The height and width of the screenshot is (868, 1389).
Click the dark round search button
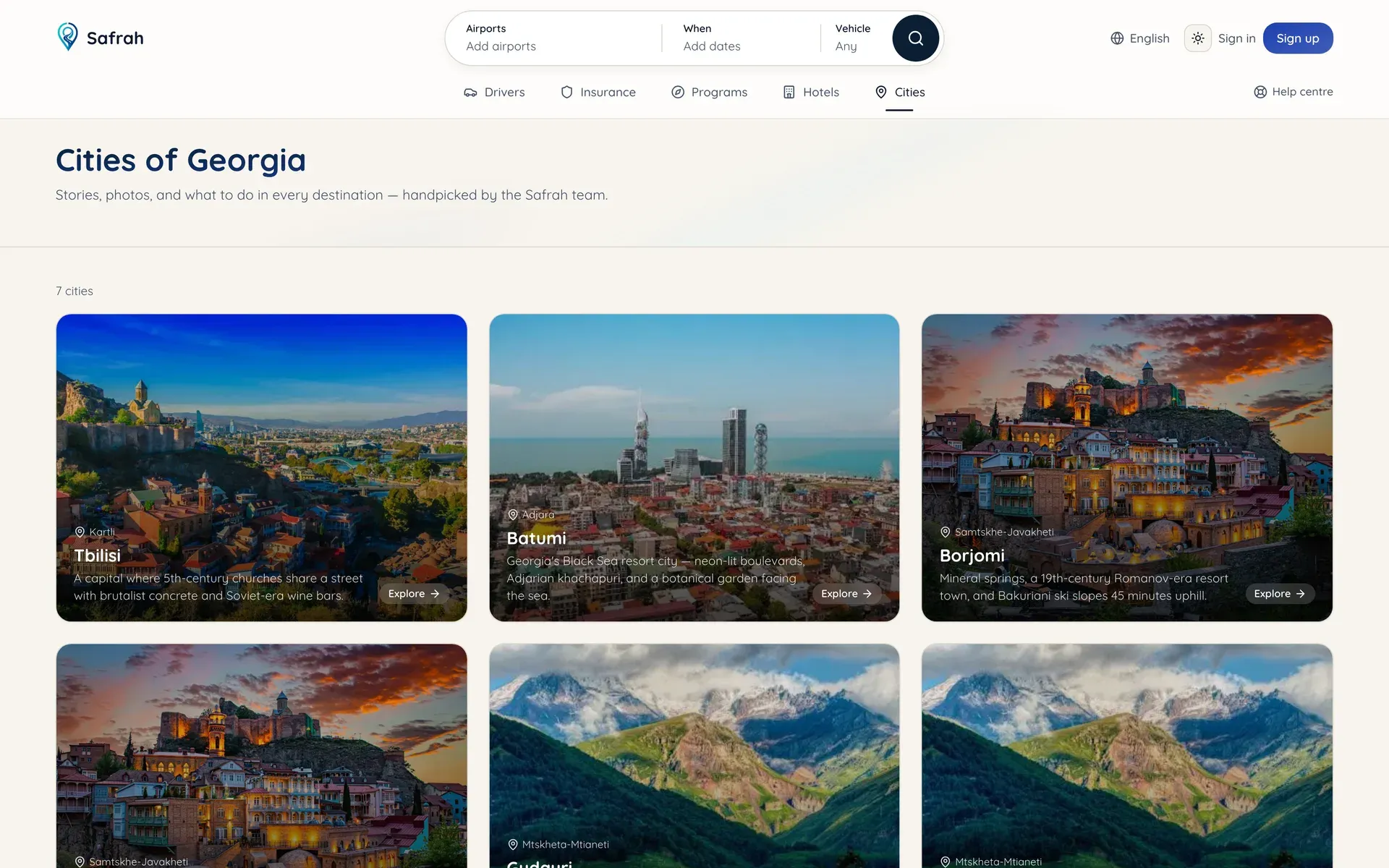pyautogui.click(x=915, y=38)
